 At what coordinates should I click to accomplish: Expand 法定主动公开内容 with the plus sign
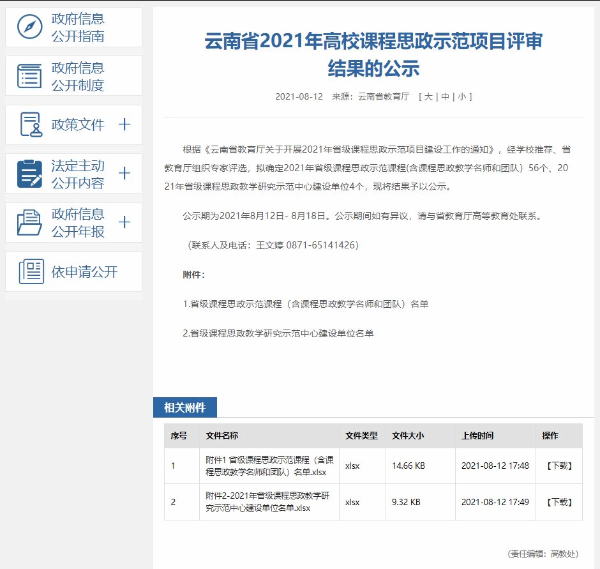point(124,173)
